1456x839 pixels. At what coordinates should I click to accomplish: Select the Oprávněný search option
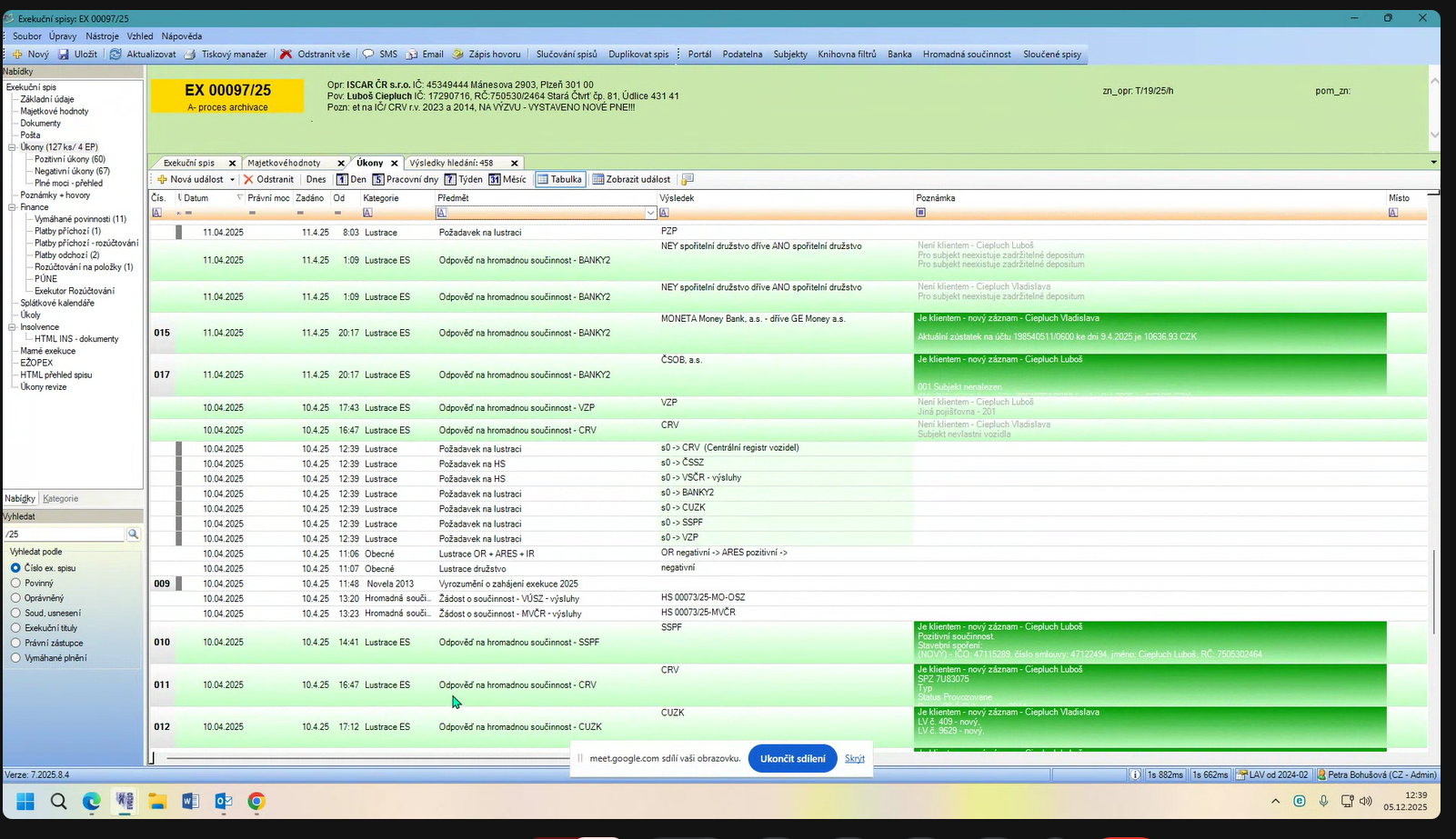coord(15,598)
